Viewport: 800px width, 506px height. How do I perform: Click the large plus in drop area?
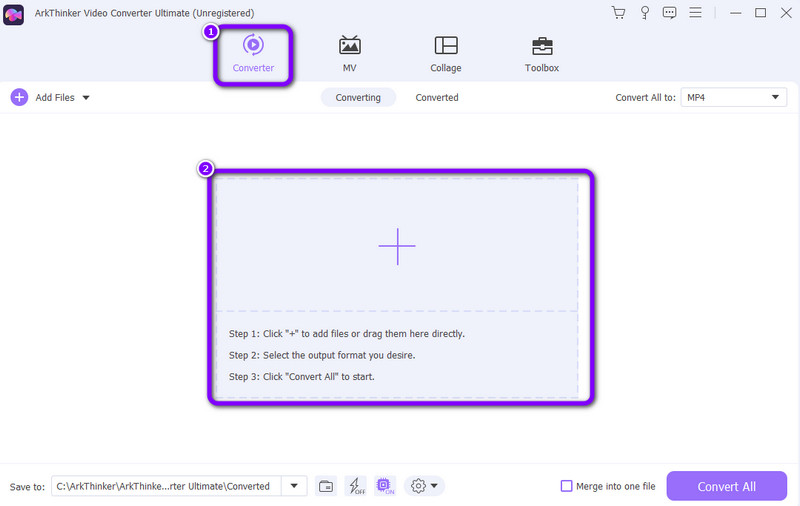397,246
